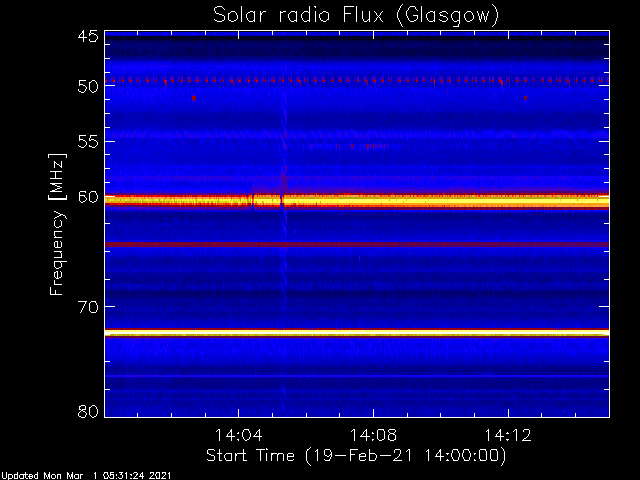Click the 'Updated Mon Mar 1 05:31:24 2021' timestamp
Screen dimensions: 640x480
(x=86, y=476)
